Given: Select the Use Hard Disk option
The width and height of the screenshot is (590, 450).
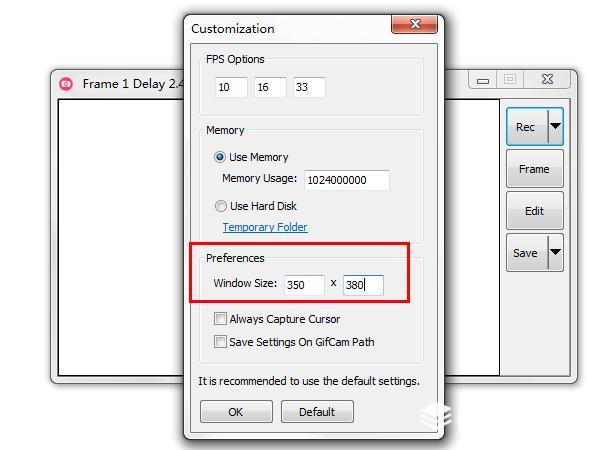Looking at the screenshot, I should [220, 206].
